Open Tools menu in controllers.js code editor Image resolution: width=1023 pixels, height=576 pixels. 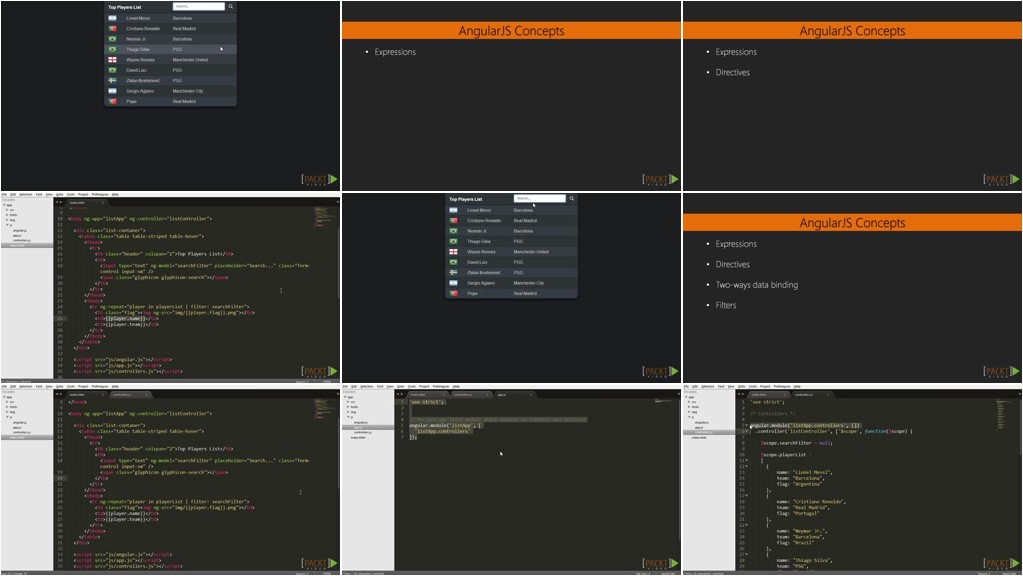point(752,386)
